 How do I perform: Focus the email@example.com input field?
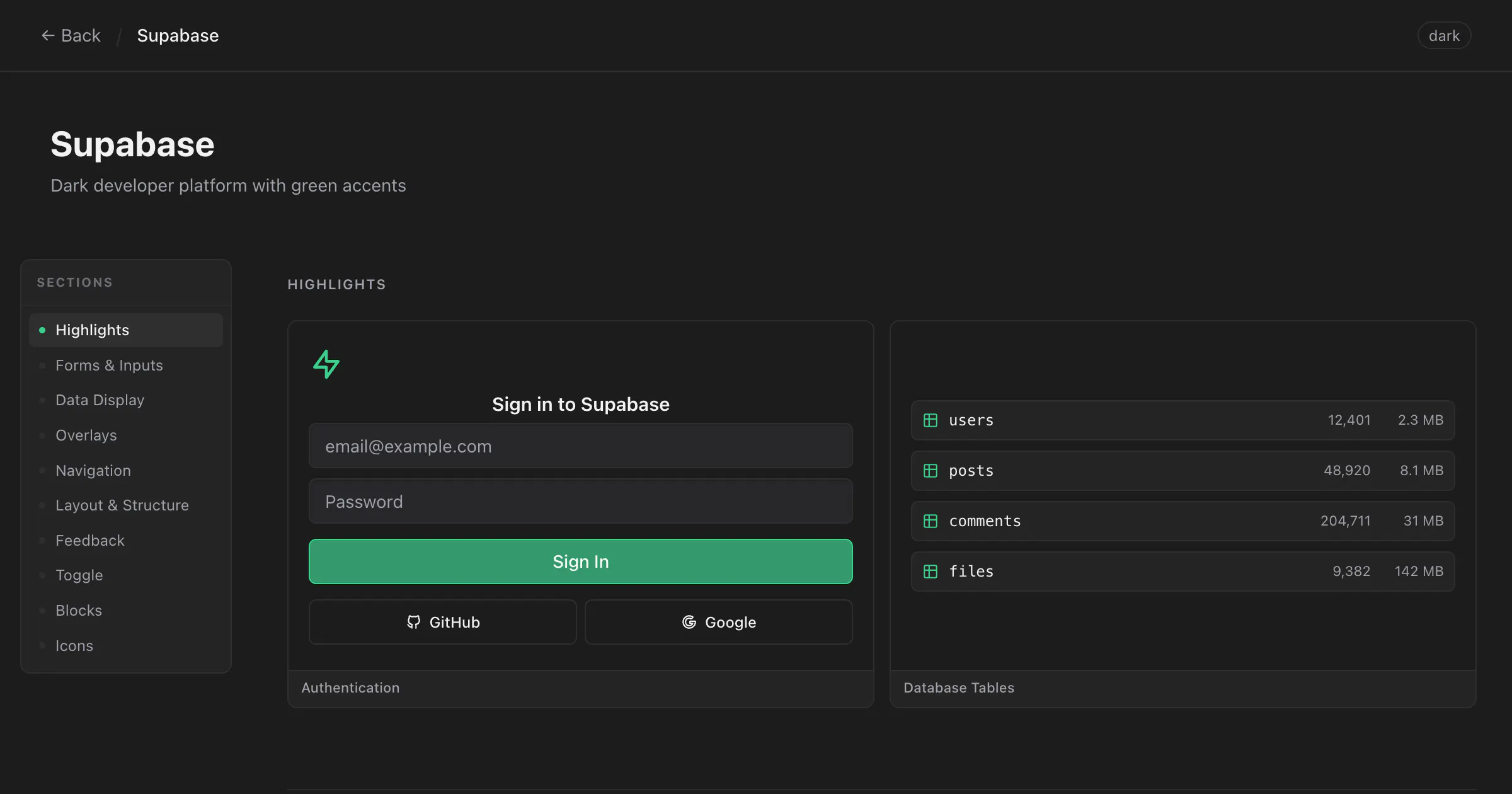[x=581, y=446]
